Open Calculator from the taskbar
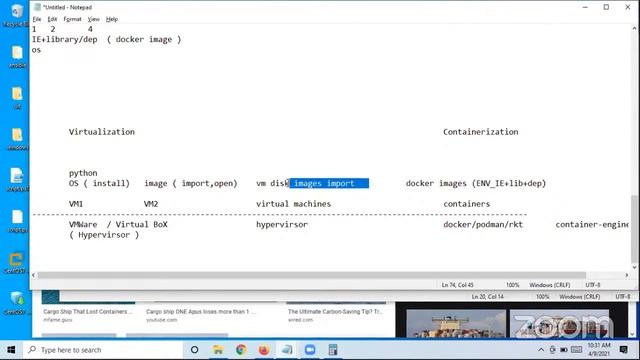640x360 pixels. 333,350
